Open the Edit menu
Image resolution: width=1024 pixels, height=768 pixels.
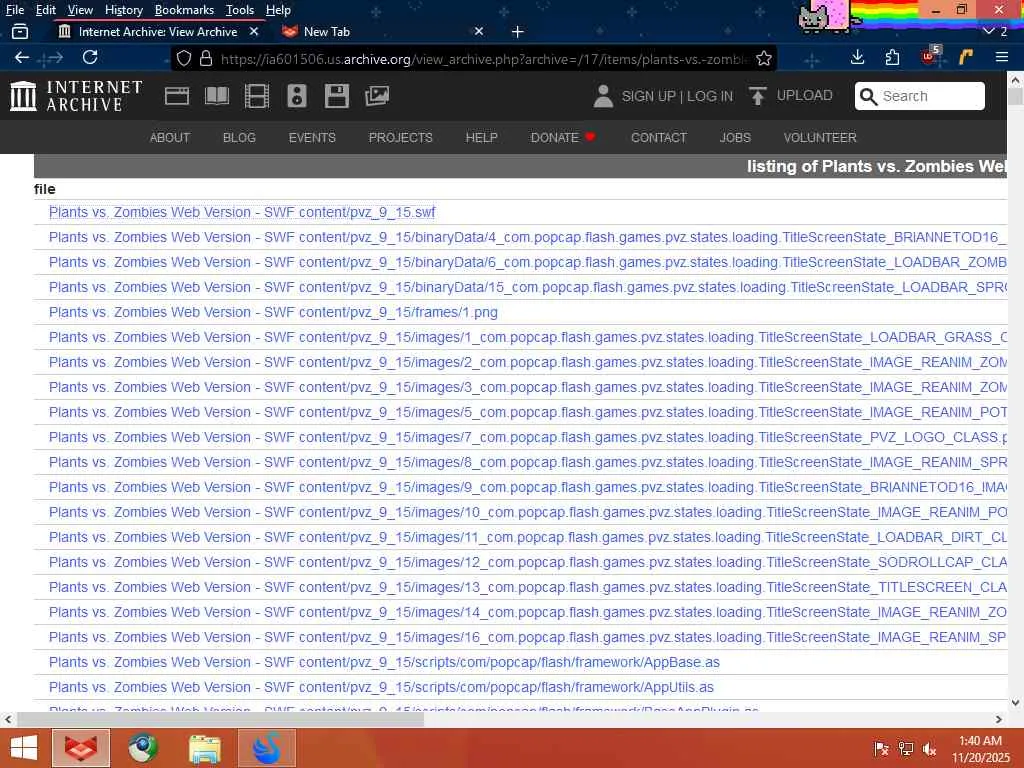click(46, 10)
